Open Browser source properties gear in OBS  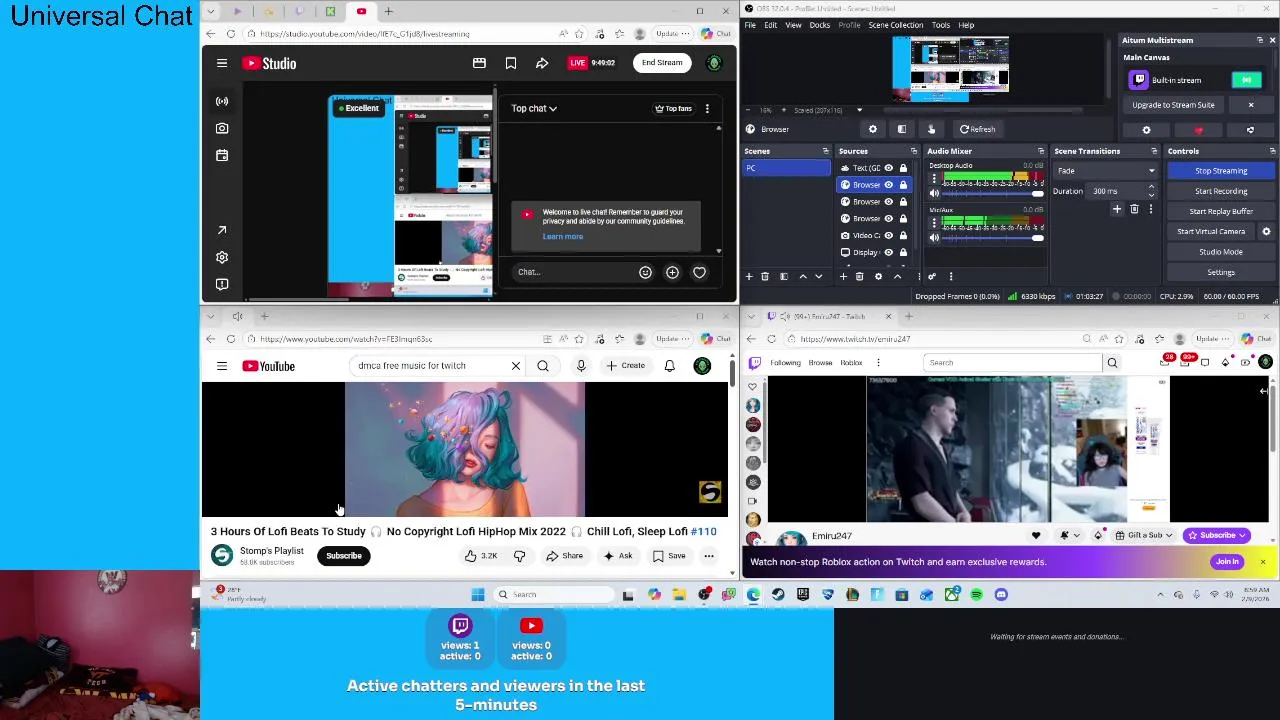[x=872, y=129]
